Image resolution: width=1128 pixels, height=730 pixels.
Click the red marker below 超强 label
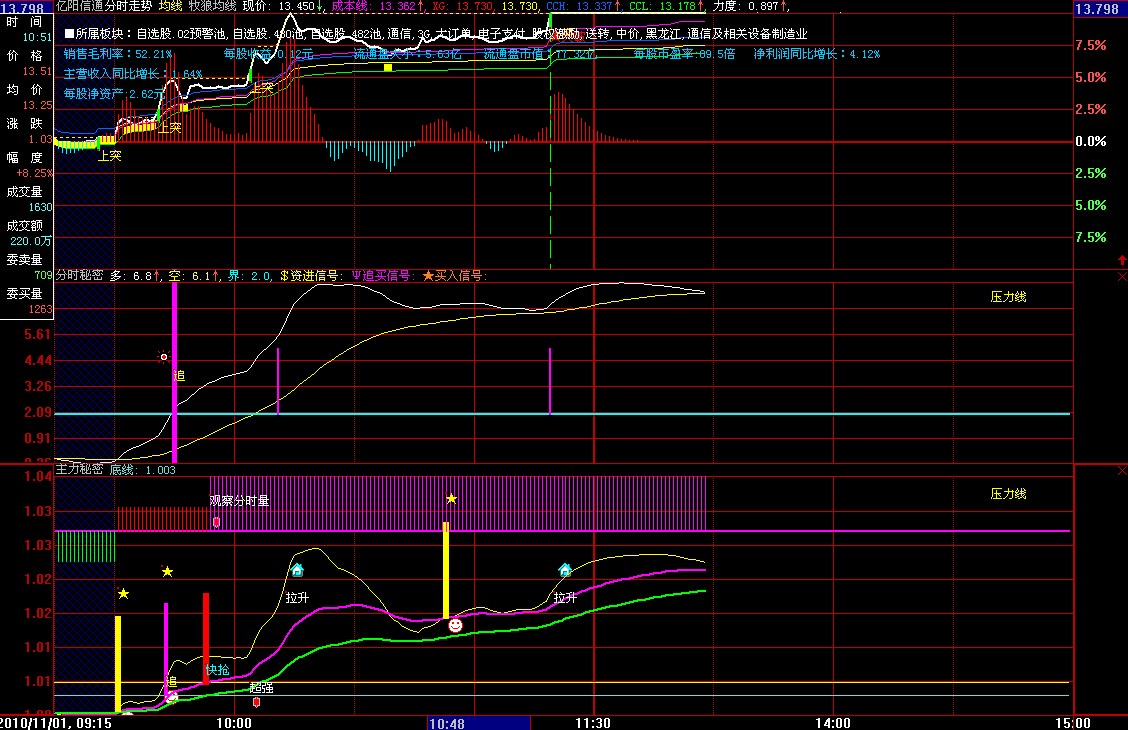coord(256,702)
